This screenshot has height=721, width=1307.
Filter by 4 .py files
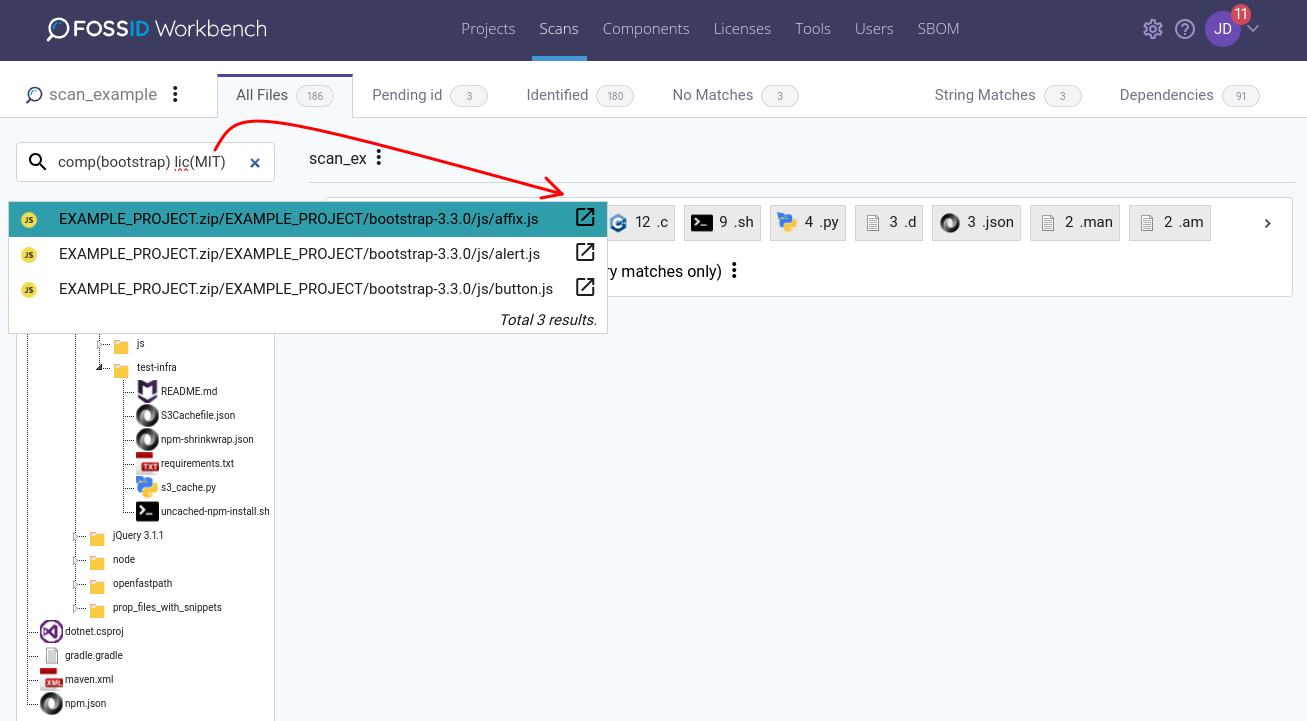808,223
